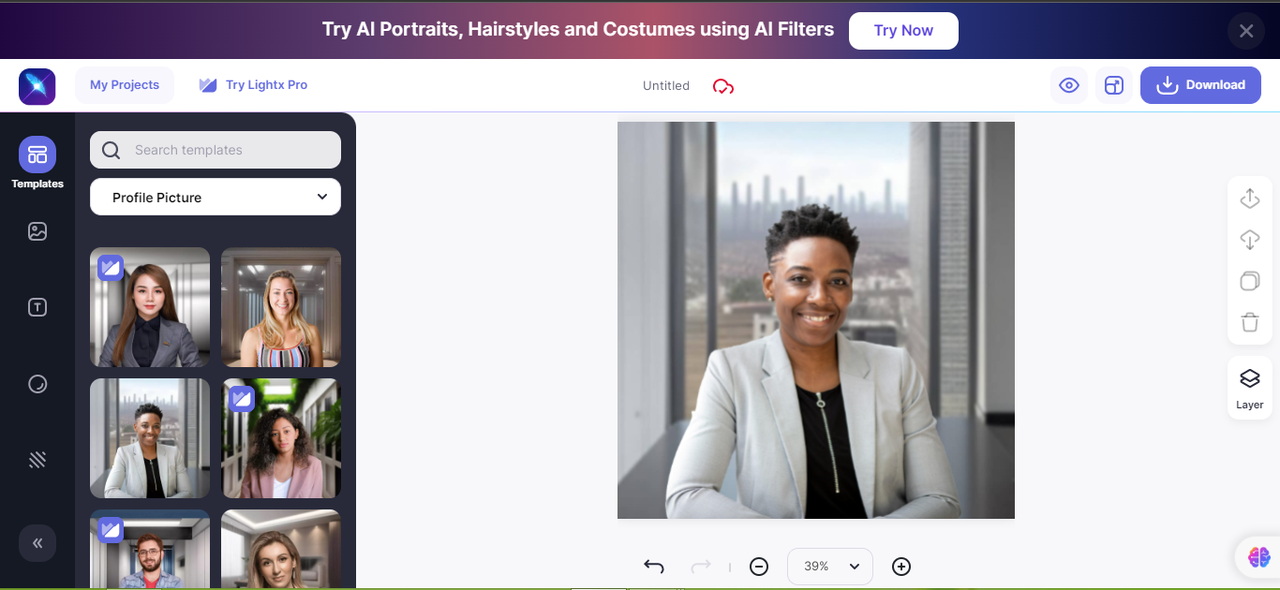
Task: Click the Pro icon beside Try Lightx Pro
Action: click(x=208, y=85)
